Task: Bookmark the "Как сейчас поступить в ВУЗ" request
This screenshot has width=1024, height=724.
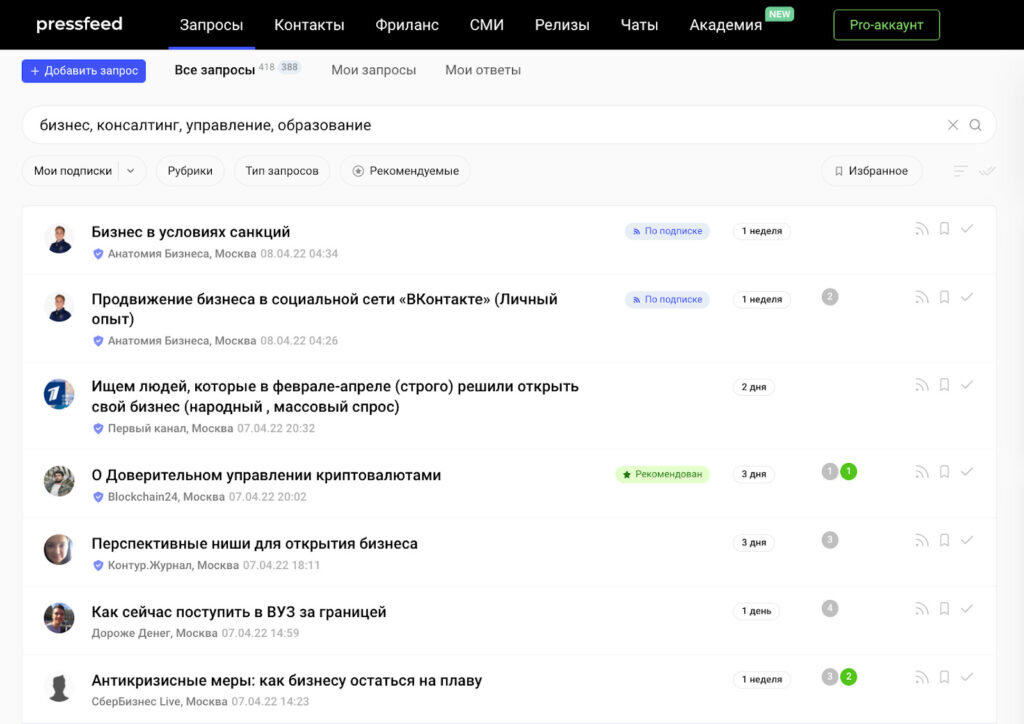Action: point(944,607)
